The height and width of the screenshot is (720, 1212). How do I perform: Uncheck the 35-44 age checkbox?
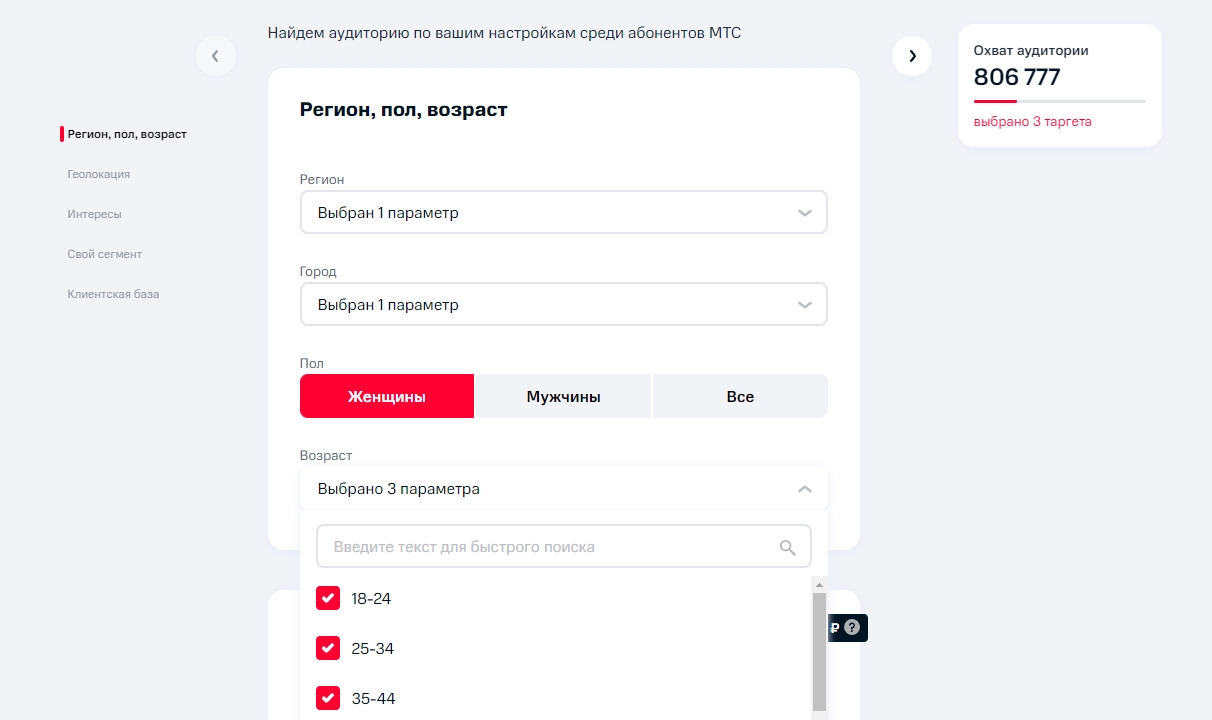click(x=328, y=698)
